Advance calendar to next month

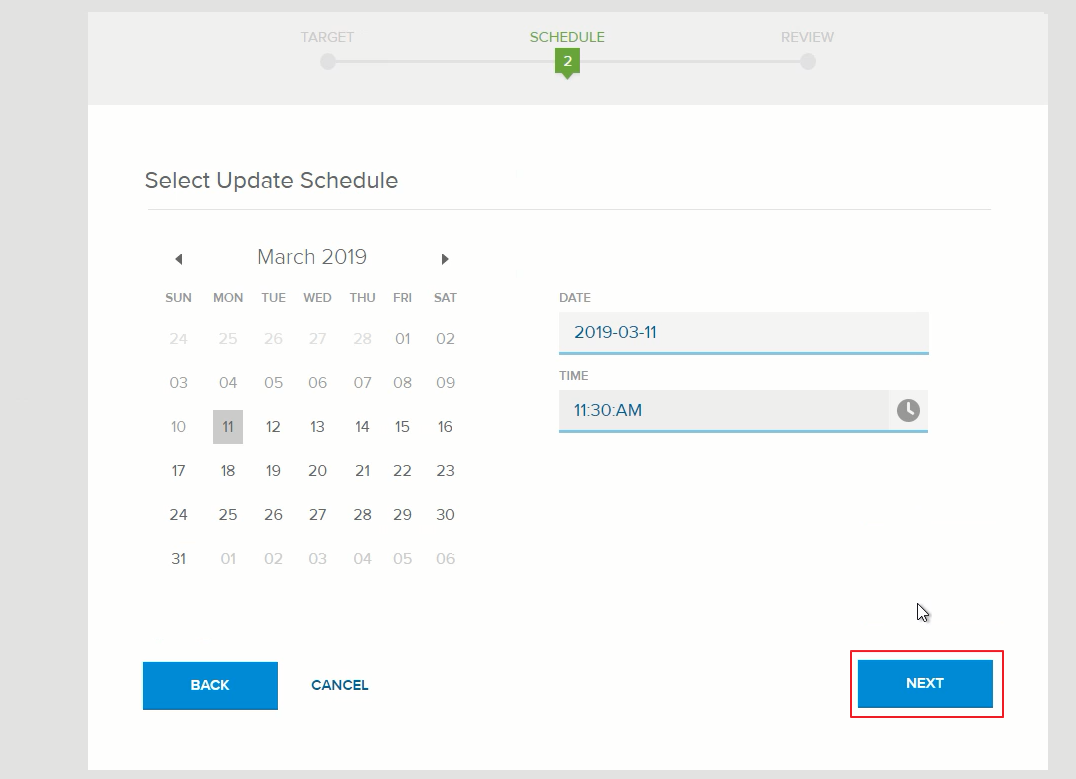pyautogui.click(x=445, y=259)
